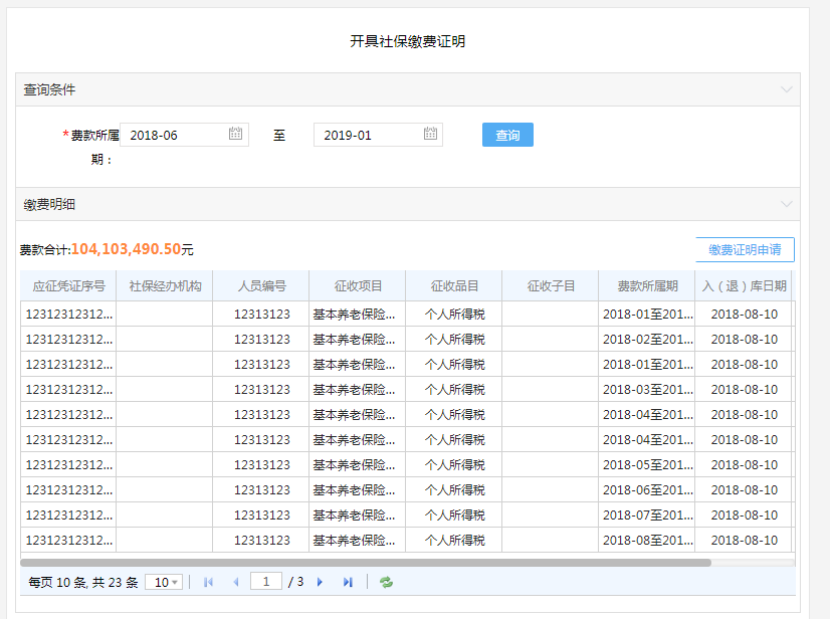Screen dimensions: 830x619
Task: Select the row with period 2018-05至201...
Action: point(407,465)
